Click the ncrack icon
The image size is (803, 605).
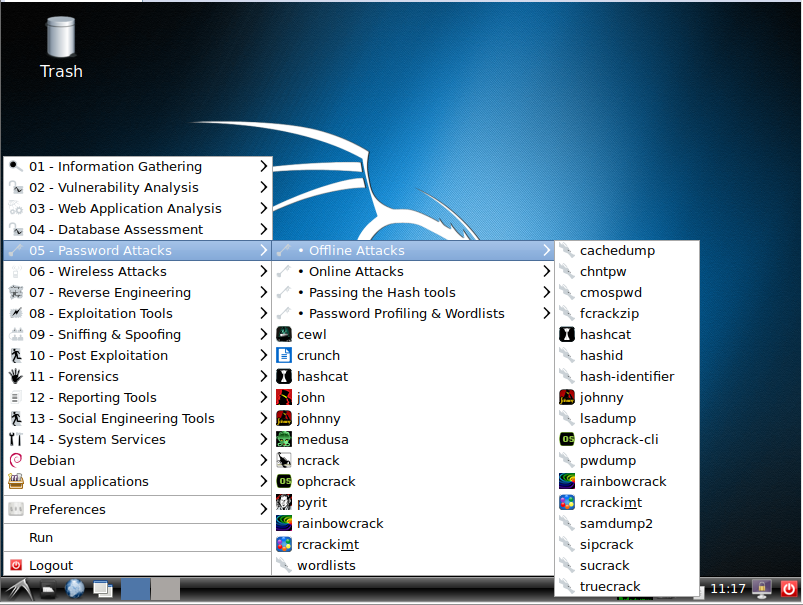click(x=284, y=461)
